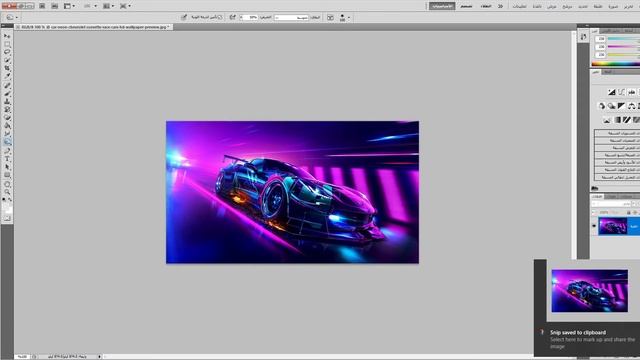Image resolution: width=640 pixels, height=360 pixels.
Task: Select the Rectangular Marquee tool
Action: pos(7,44)
